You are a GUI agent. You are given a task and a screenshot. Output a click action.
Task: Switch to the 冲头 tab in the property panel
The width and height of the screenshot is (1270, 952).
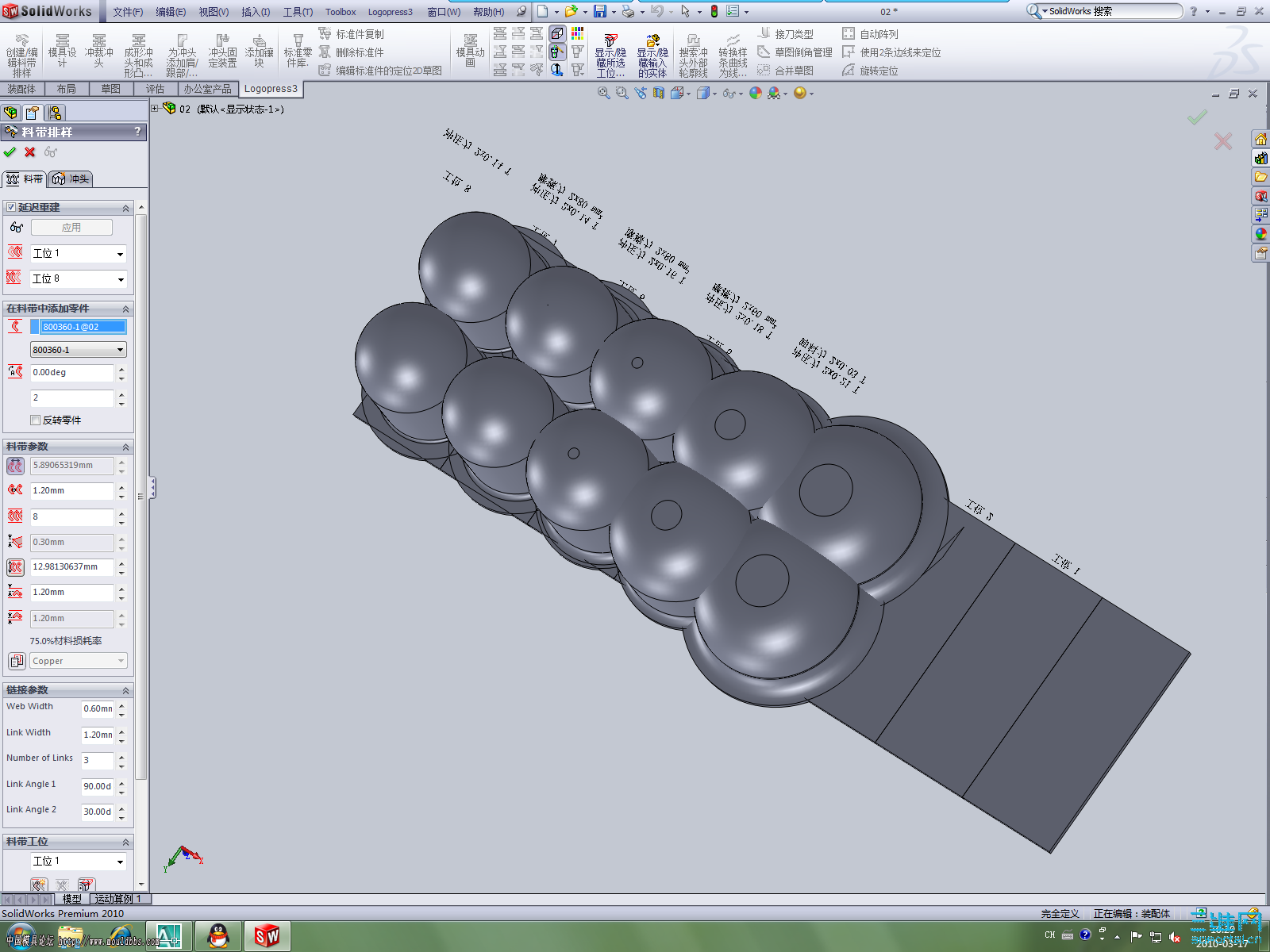pos(71,179)
